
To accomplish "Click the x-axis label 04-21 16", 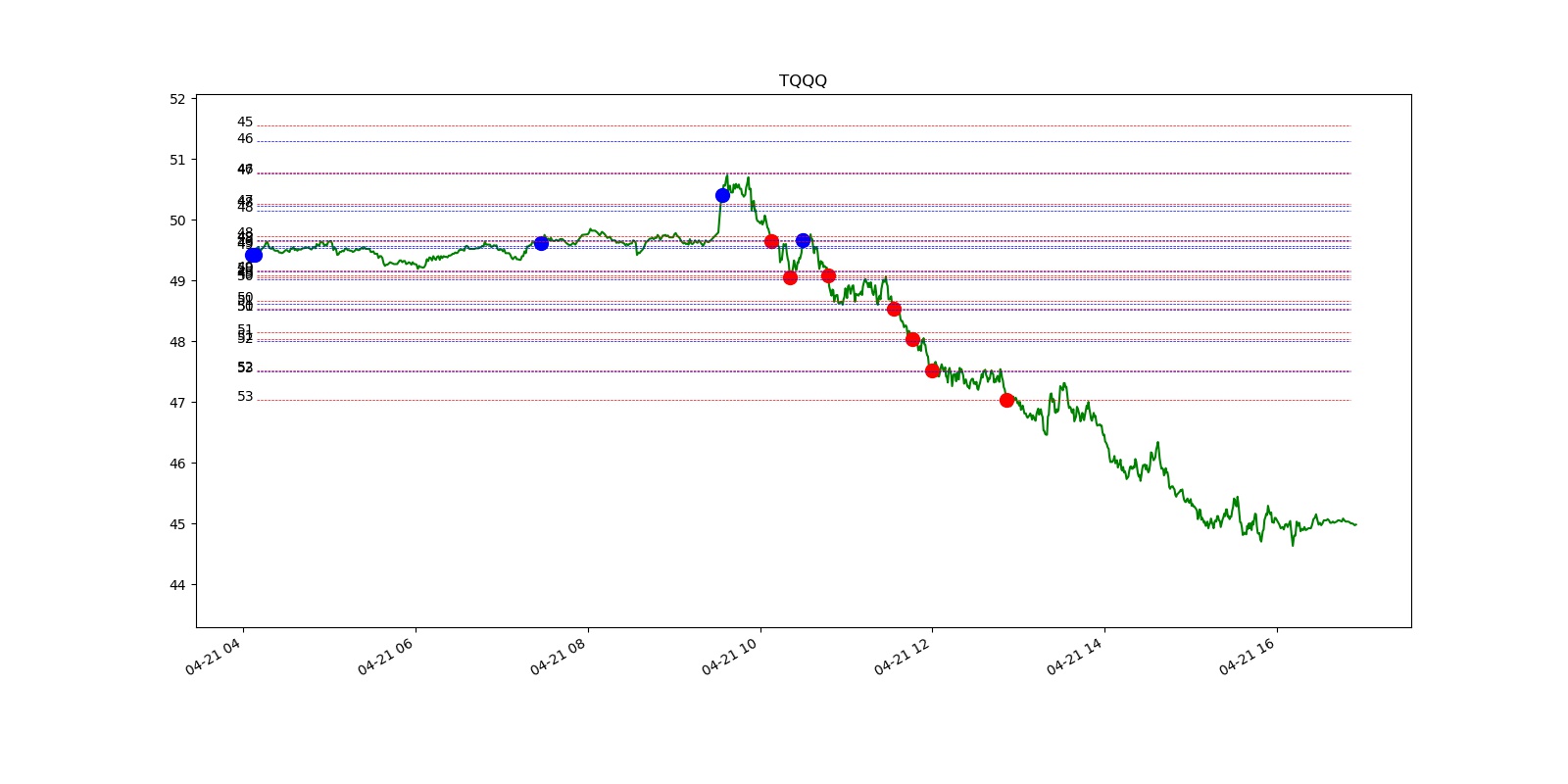I will [1248, 656].
